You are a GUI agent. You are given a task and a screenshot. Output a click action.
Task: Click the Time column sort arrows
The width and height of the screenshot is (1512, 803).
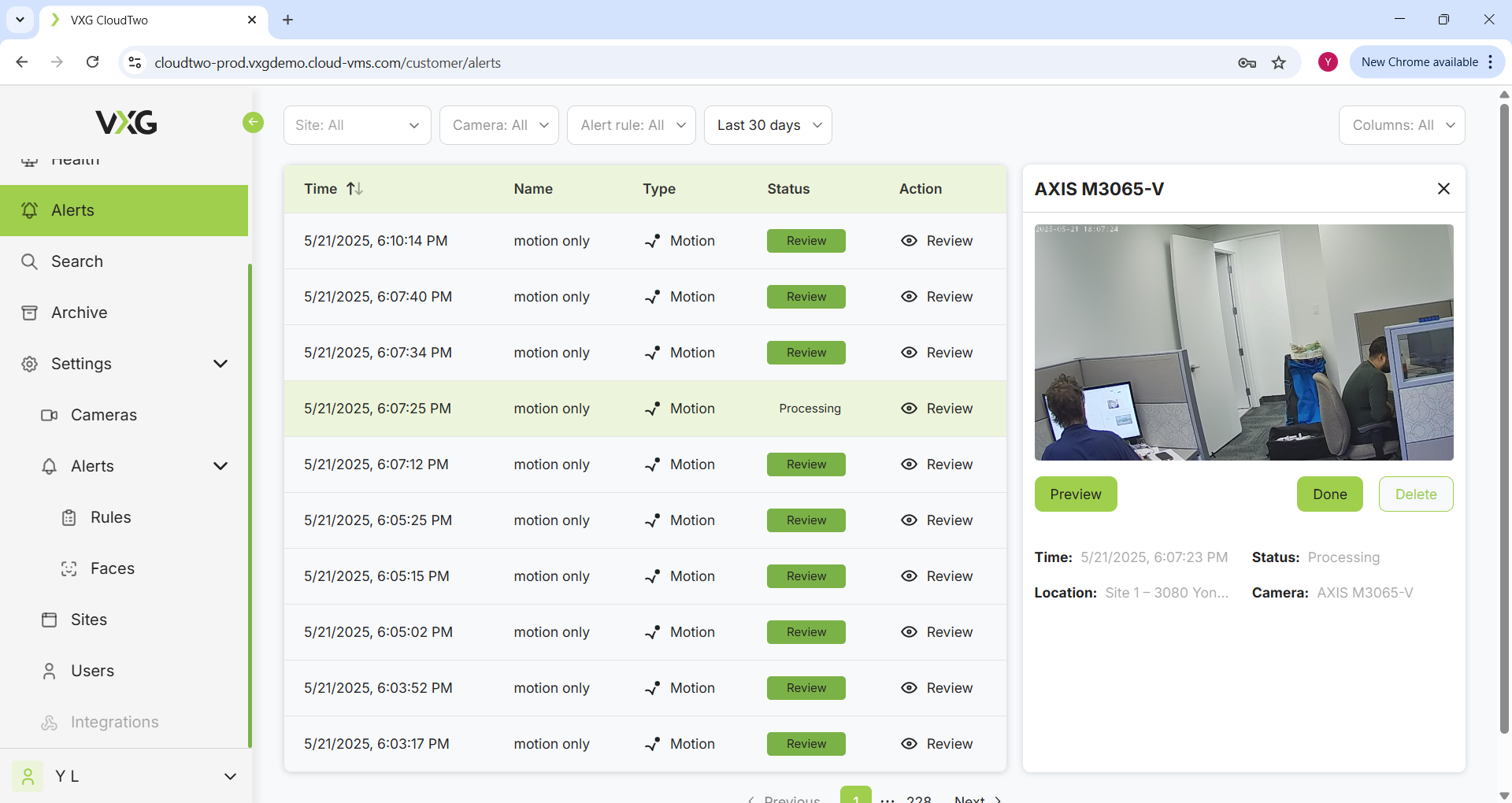coord(355,189)
